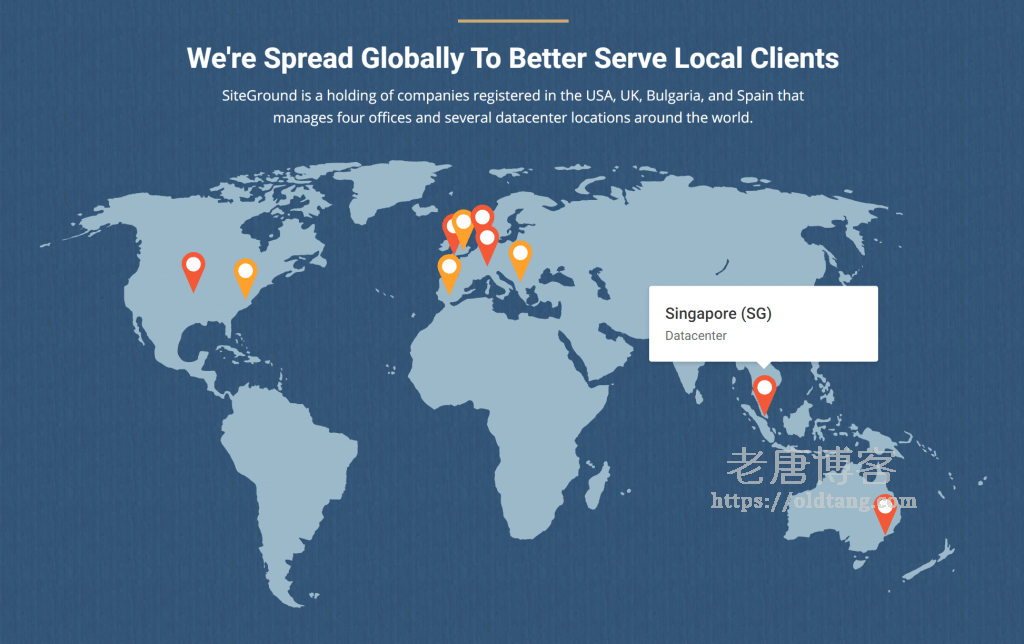Click the Singapore (SG) tooltip title
The width and height of the screenshot is (1024, 644).
tap(718, 314)
